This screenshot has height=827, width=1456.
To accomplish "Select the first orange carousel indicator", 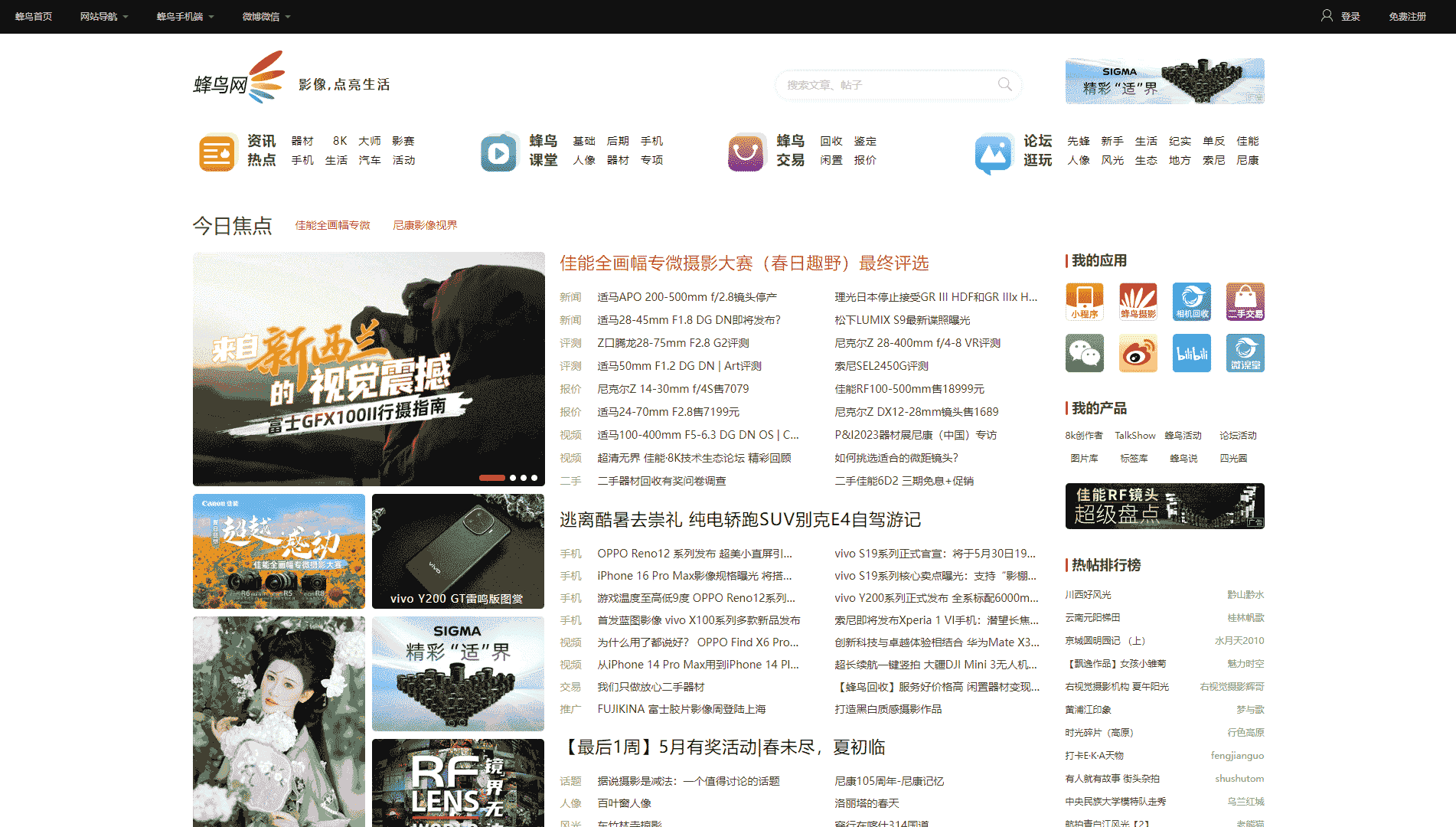I will [491, 478].
